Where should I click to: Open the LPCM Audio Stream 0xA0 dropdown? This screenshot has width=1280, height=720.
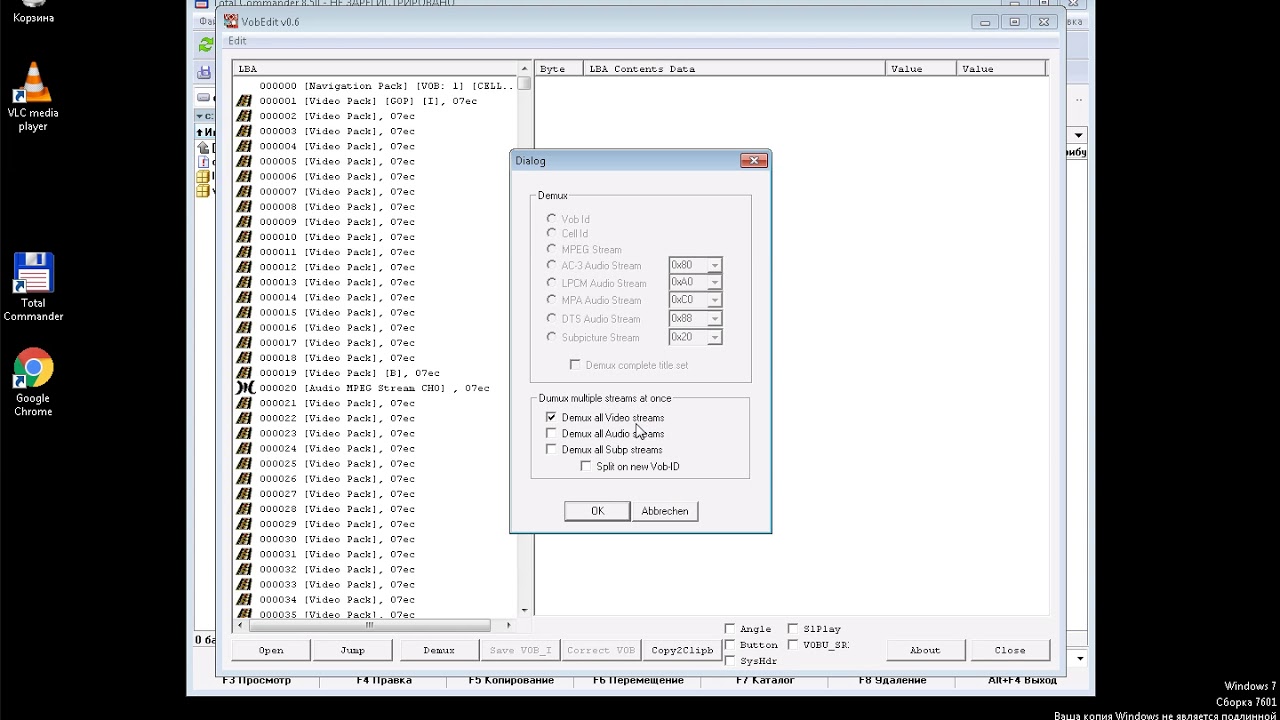(x=714, y=282)
